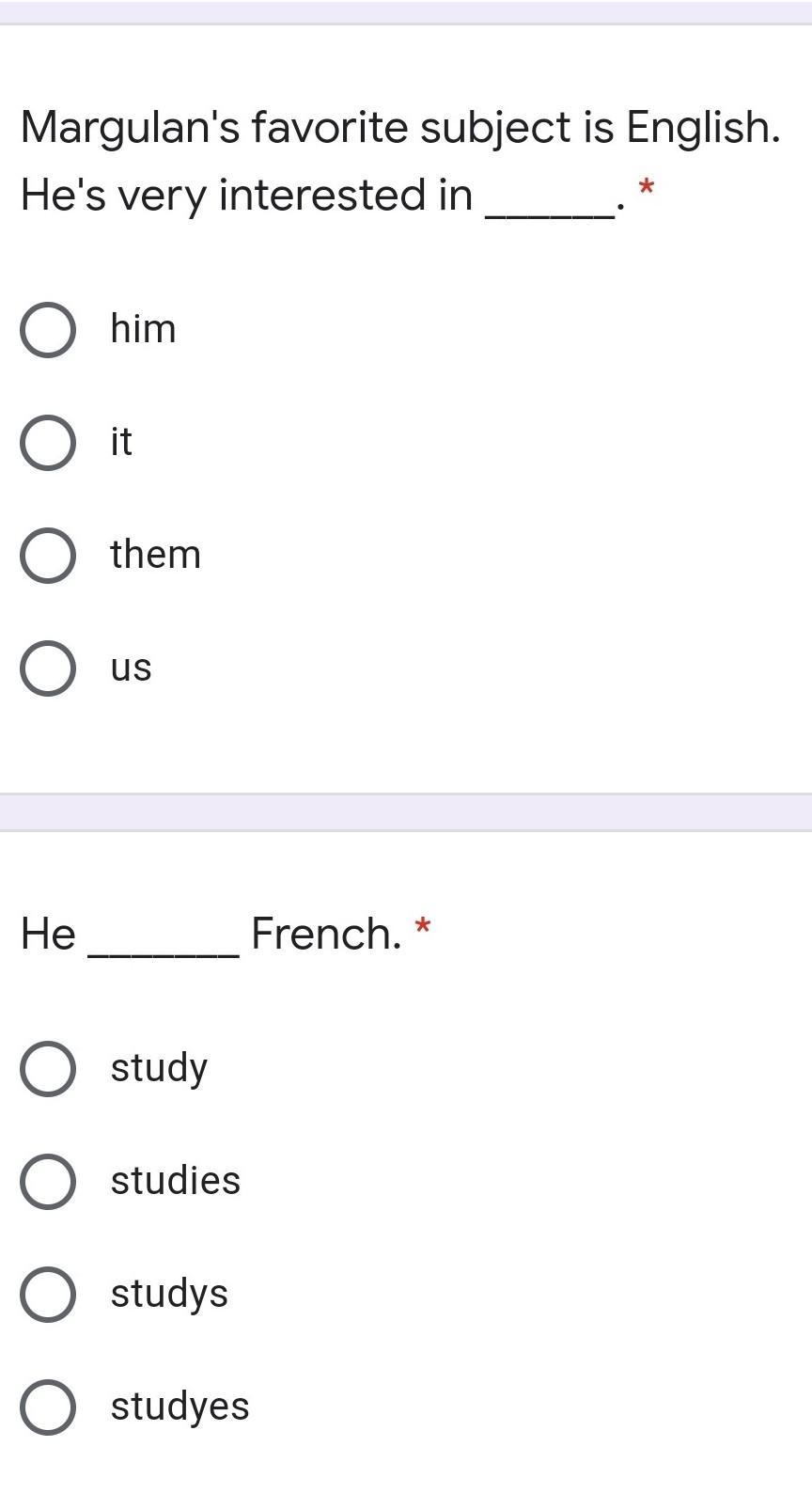Image resolution: width=812 pixels, height=1509 pixels.
Task: Select the radio circle beside 'studyes'
Action: point(48,1407)
